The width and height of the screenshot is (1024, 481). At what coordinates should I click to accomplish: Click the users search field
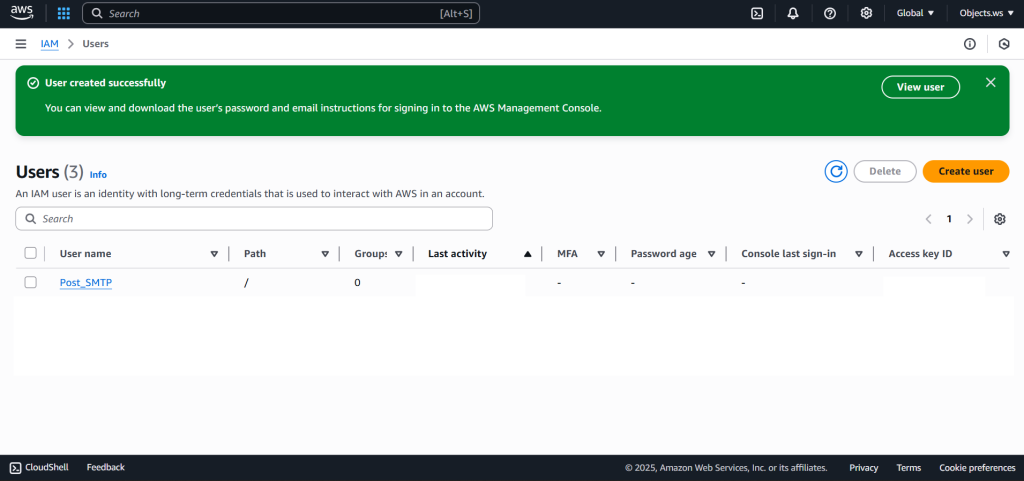(254, 219)
